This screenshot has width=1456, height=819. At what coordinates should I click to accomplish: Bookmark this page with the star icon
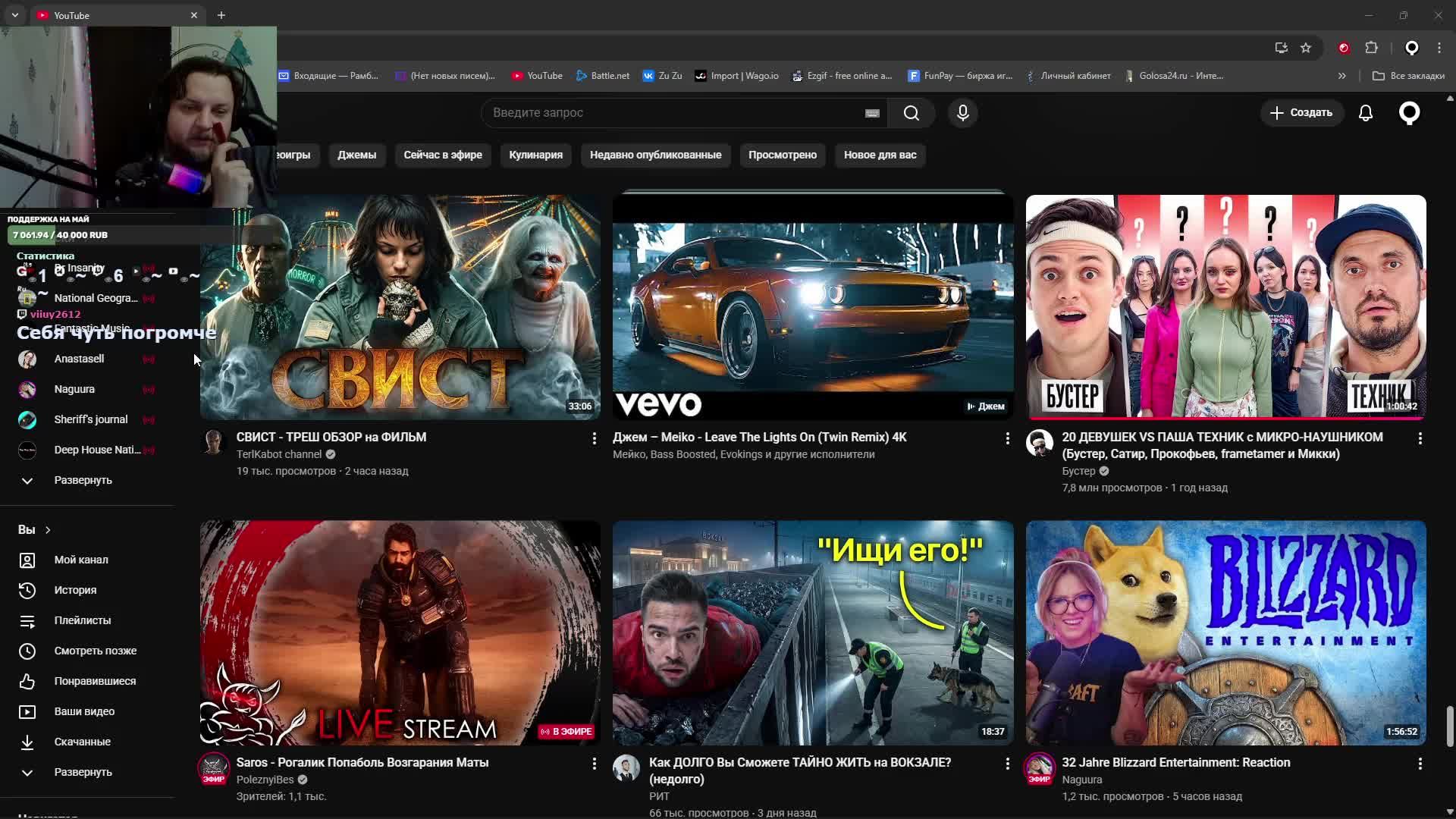coord(1305,48)
